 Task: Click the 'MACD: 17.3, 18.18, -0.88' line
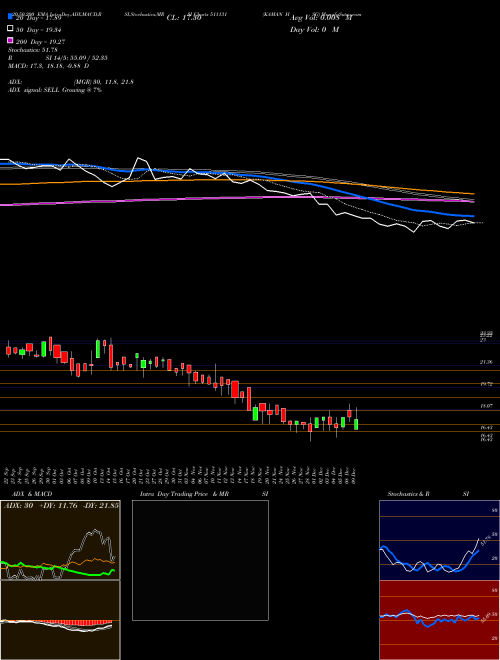click(46, 66)
